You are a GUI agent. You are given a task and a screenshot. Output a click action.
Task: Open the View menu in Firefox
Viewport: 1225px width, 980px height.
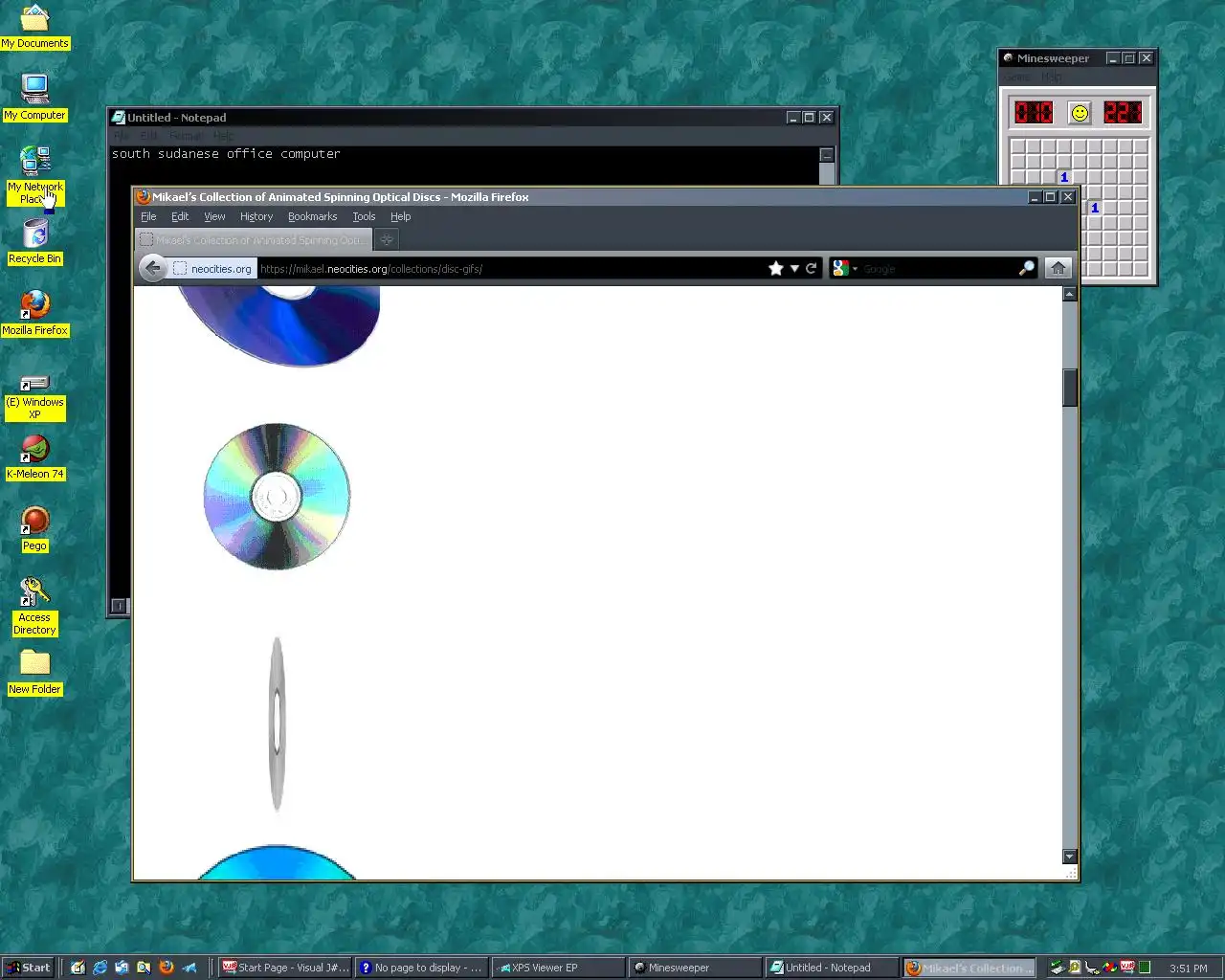pos(214,216)
